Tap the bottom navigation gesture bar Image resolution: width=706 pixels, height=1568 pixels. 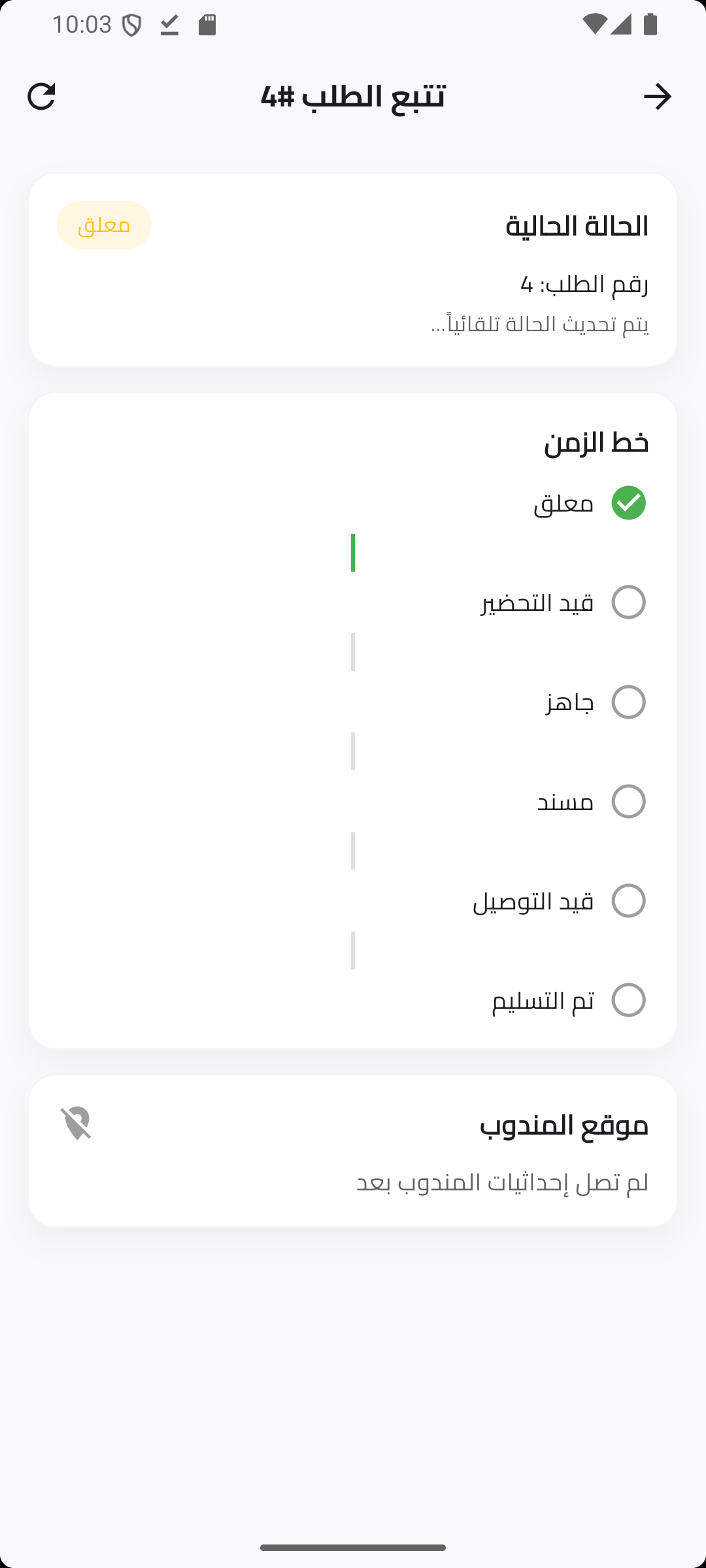click(x=353, y=1548)
